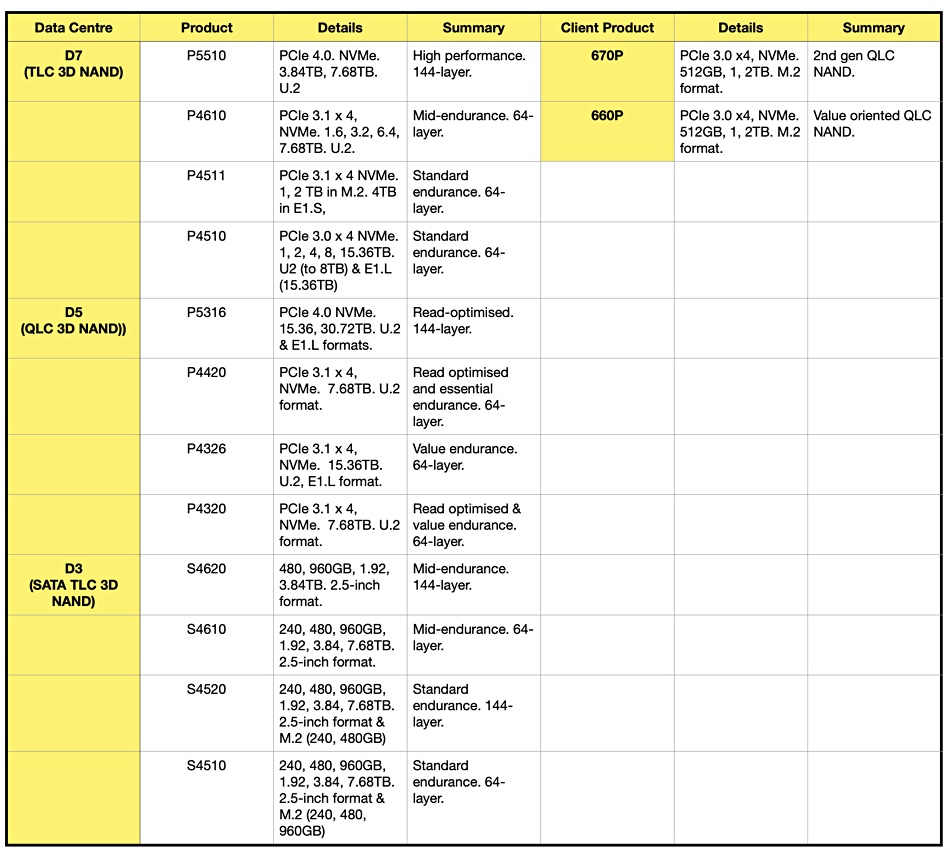The width and height of the screenshot is (950, 850).
Task: Select the 660P client product cell
Action: (x=607, y=131)
